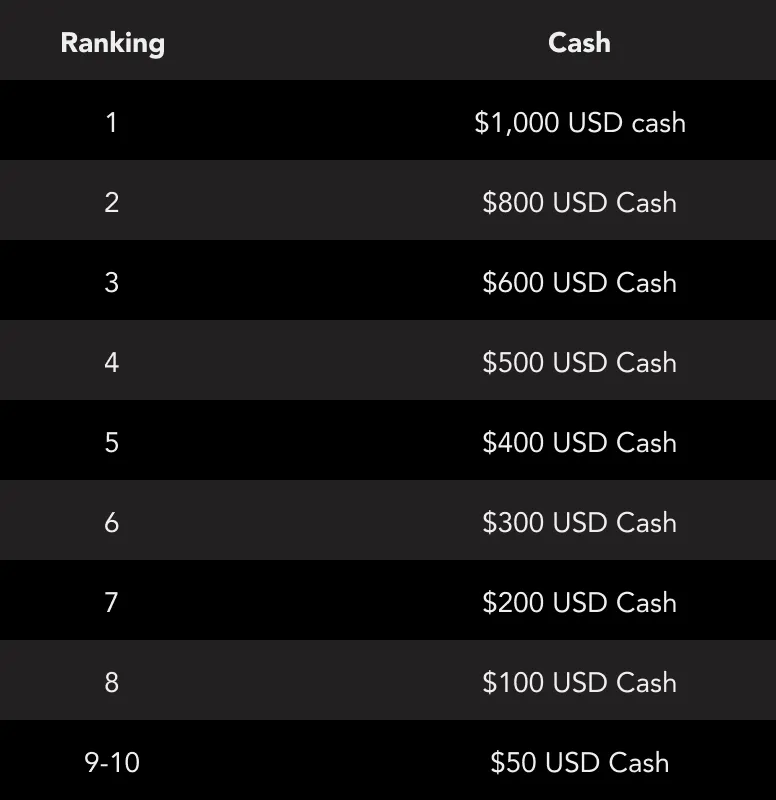Select the rank 3 cell
The width and height of the screenshot is (776, 800).
pos(111,283)
